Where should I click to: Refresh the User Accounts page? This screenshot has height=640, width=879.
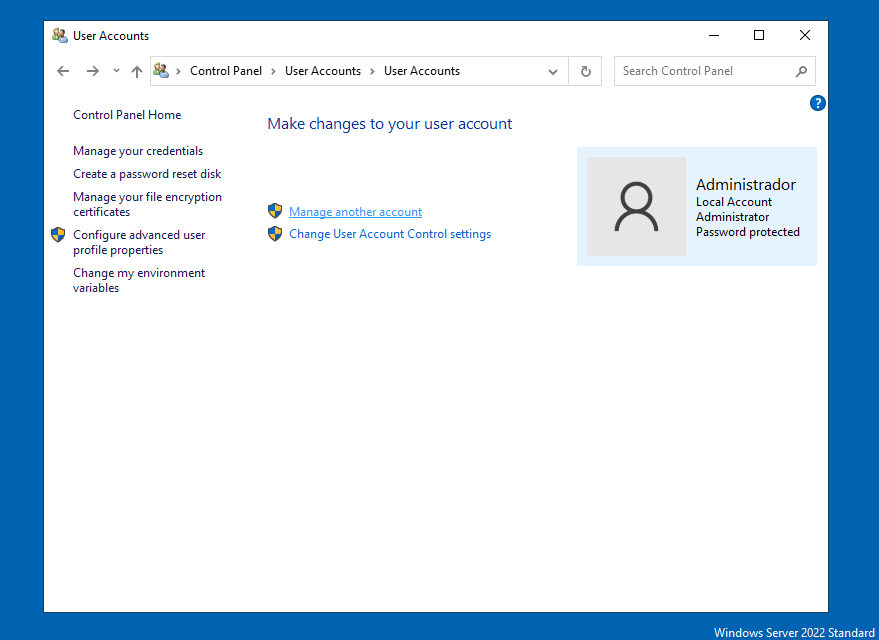[x=585, y=71]
